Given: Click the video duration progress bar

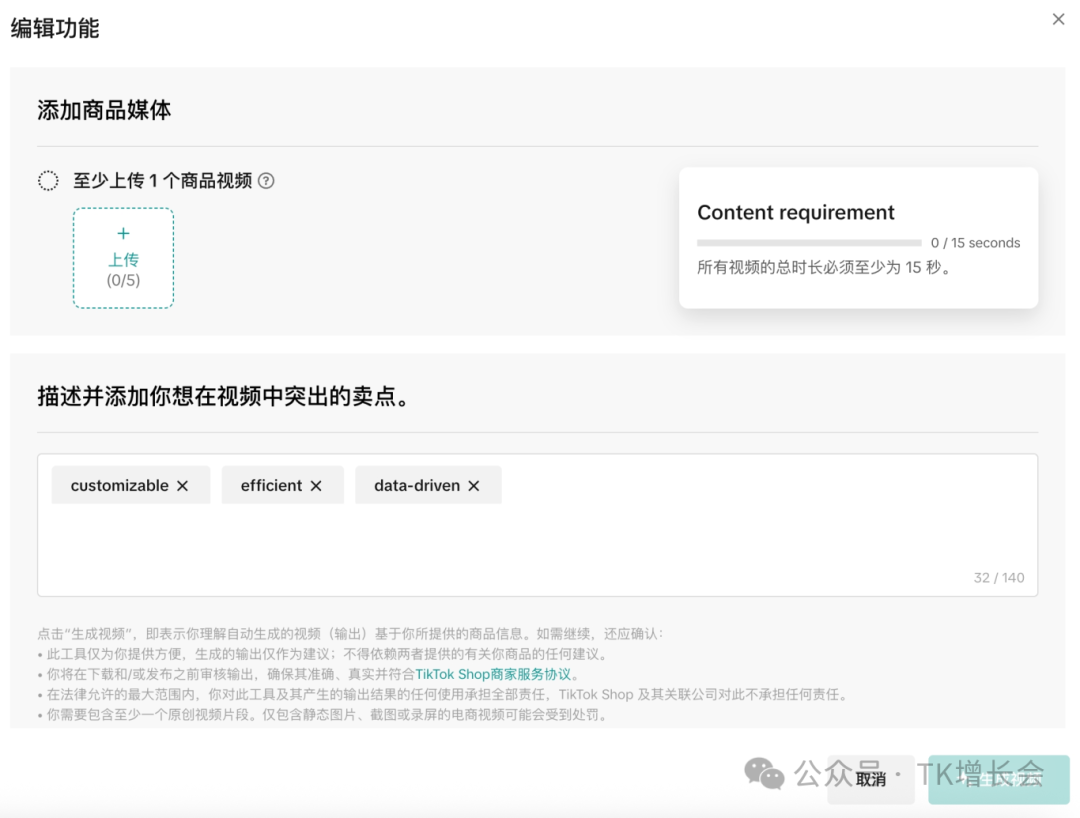Looking at the screenshot, I should coord(808,243).
